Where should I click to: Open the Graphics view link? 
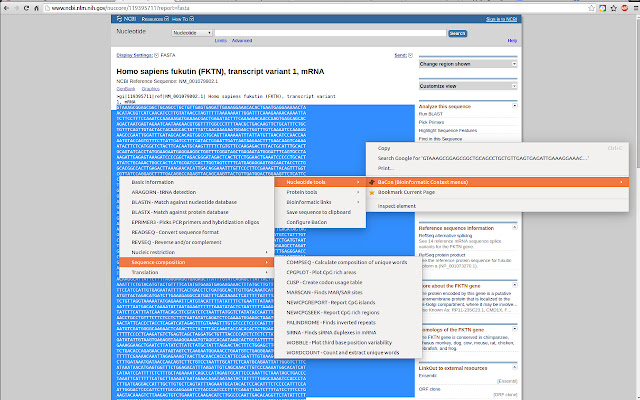click(x=151, y=89)
